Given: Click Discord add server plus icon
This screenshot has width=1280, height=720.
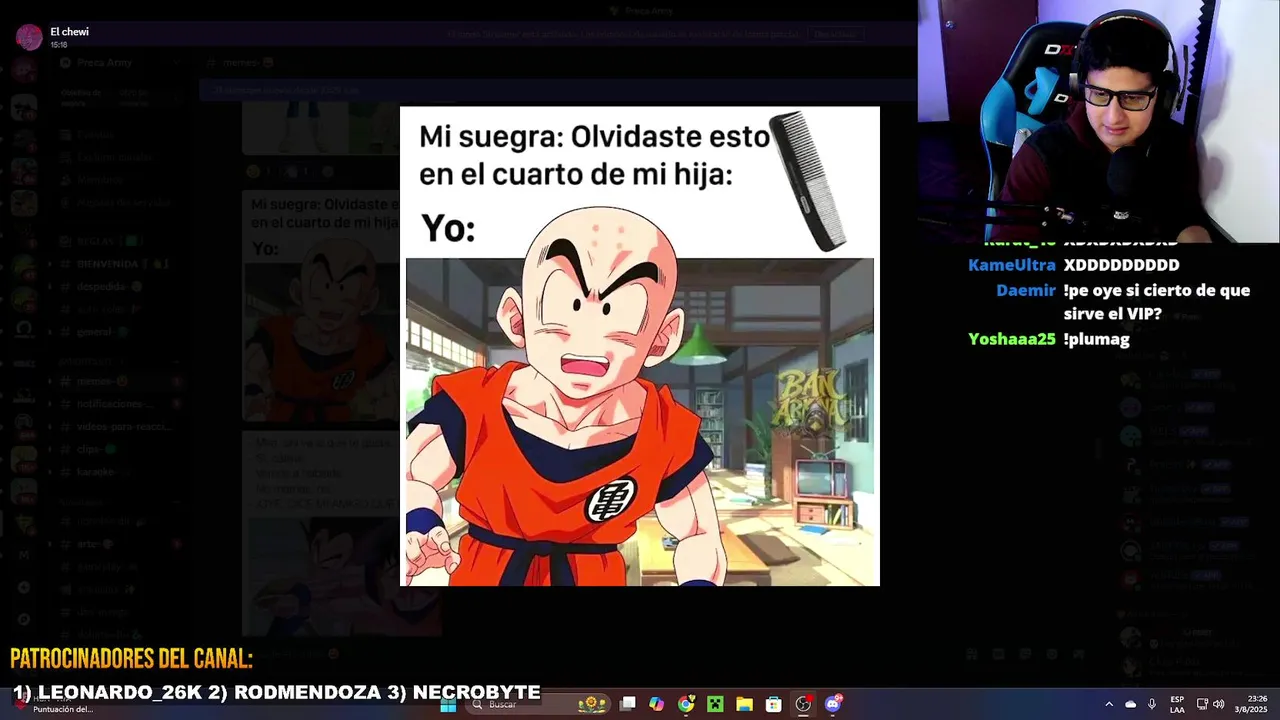Looking at the screenshot, I should 24,587.
